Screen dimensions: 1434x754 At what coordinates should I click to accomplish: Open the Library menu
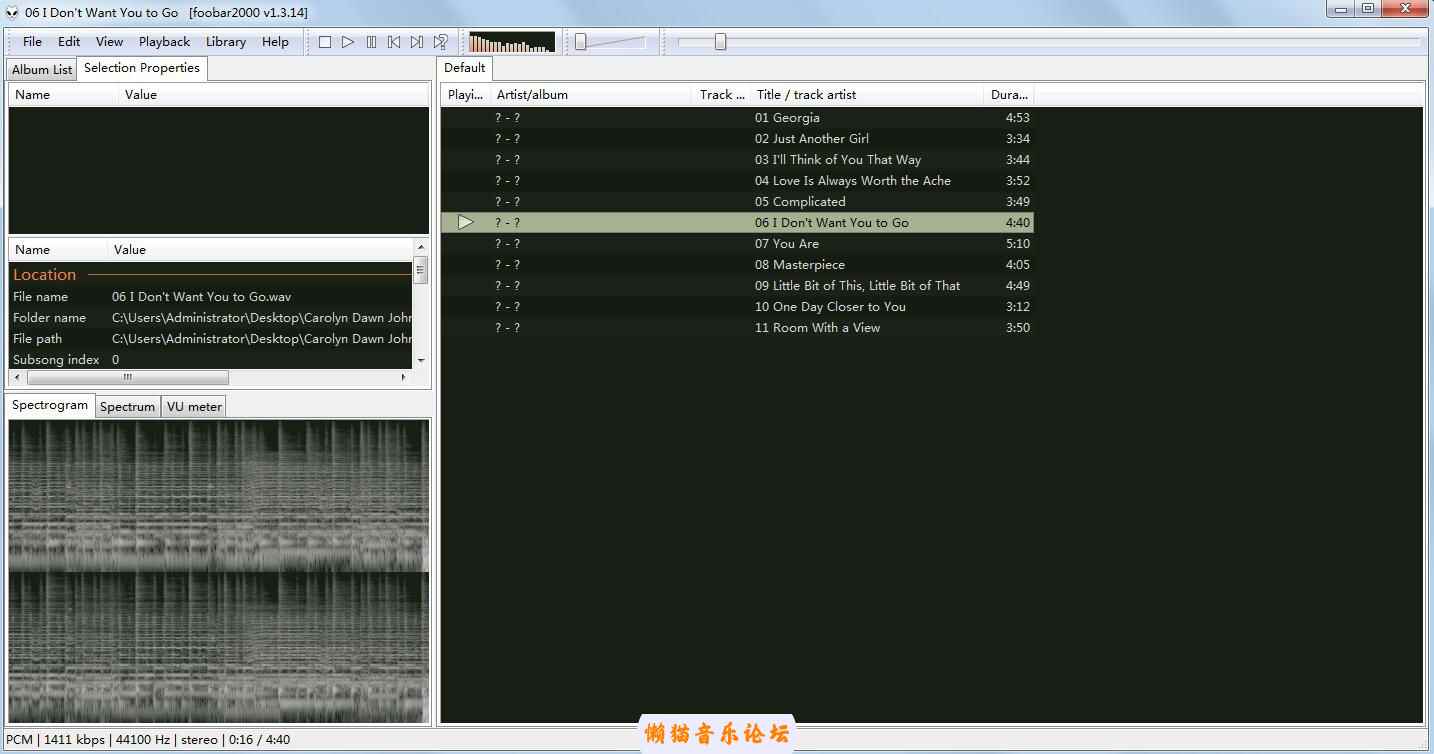[x=225, y=42]
